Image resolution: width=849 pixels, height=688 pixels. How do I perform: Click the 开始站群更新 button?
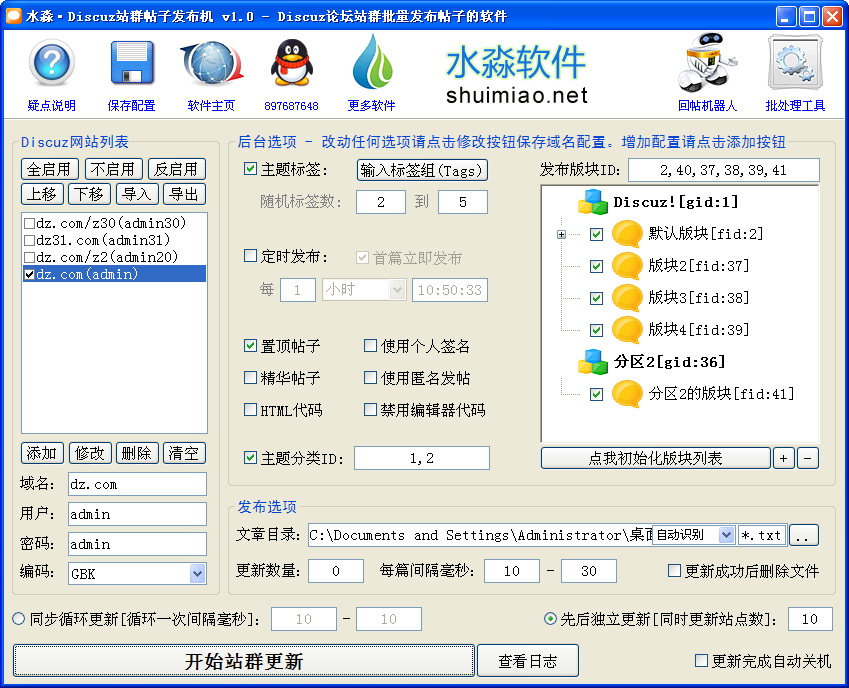pyautogui.click(x=244, y=660)
